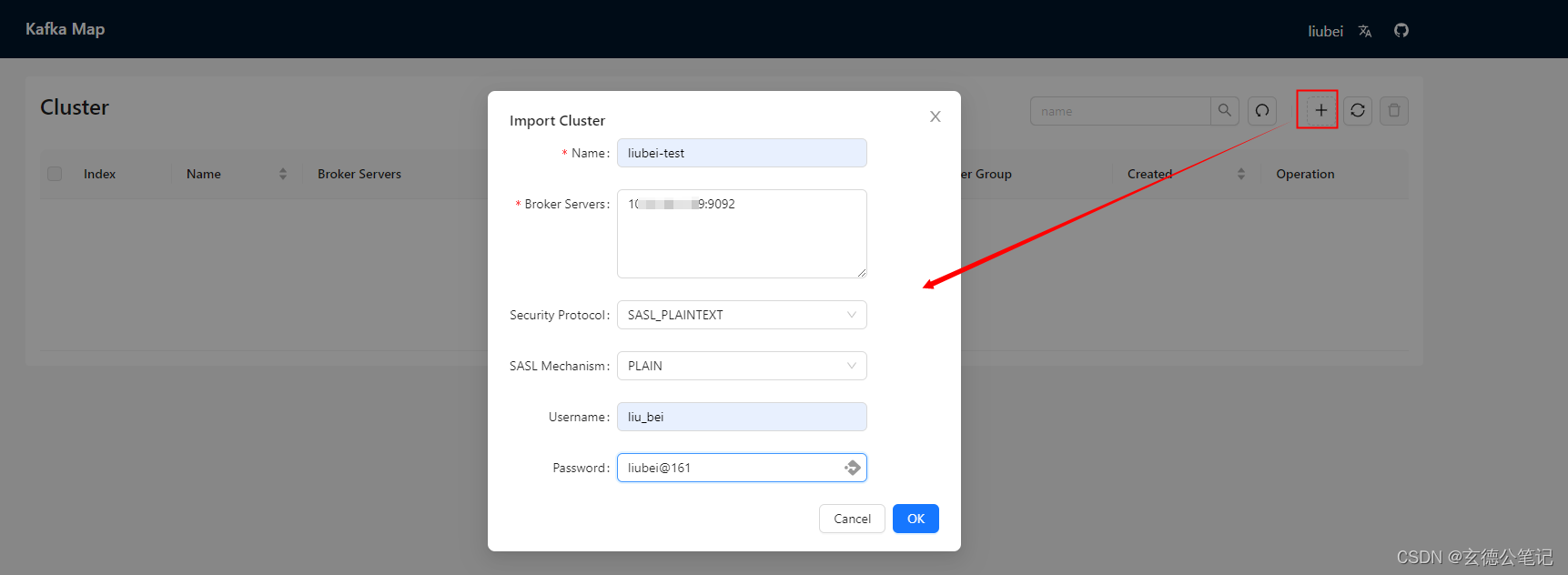
Task: Open the Security Protocol dropdown
Action: coord(742,315)
